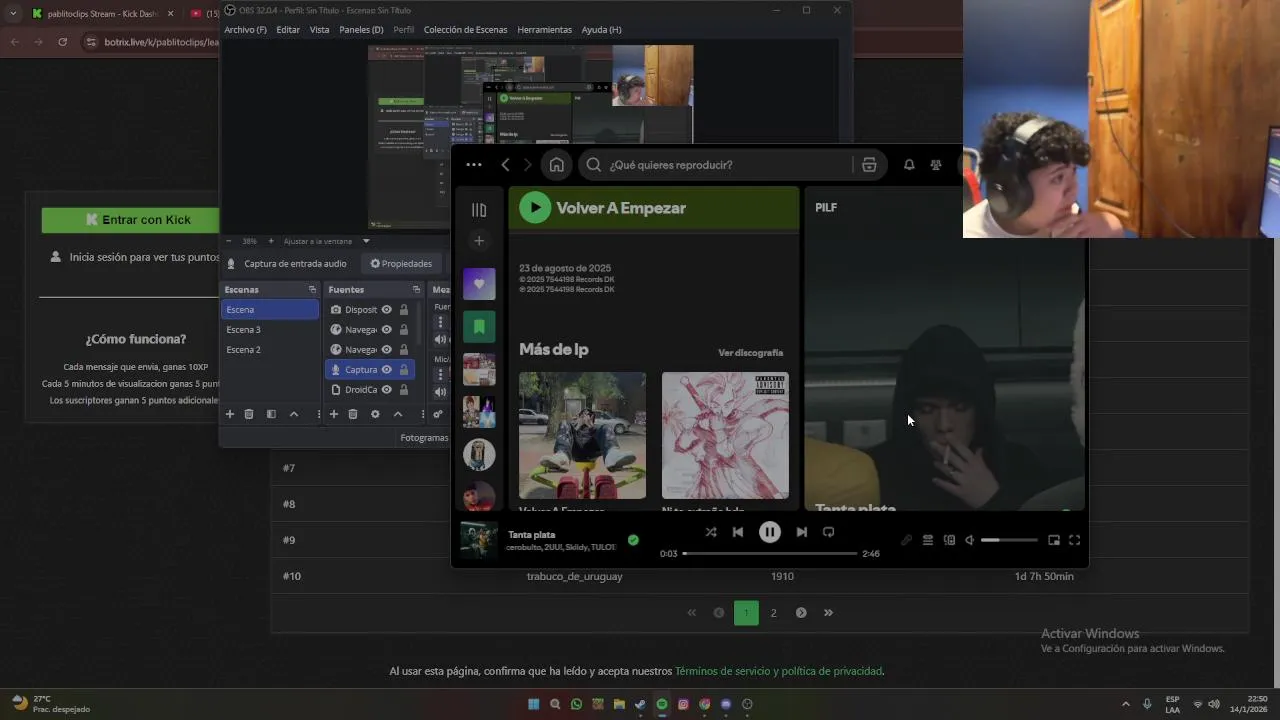Add a new source in OBS Fuentes panel

[333, 414]
